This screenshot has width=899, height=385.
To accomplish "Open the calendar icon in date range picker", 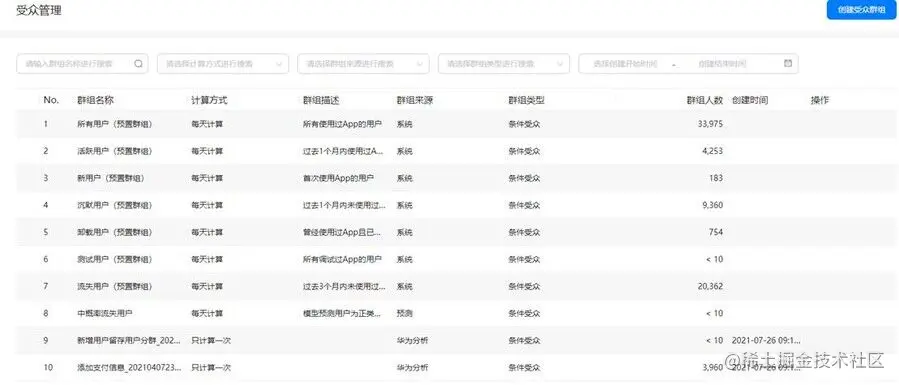I will point(788,63).
